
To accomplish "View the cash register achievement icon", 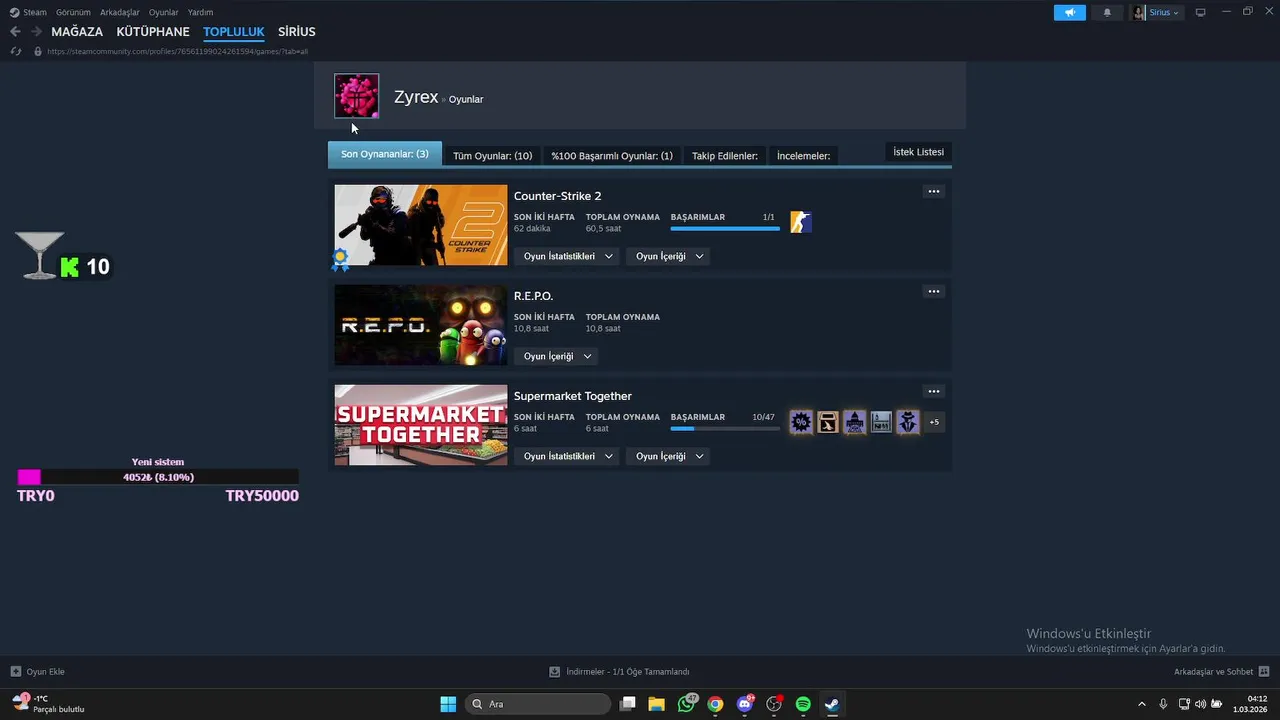I will click(881, 422).
